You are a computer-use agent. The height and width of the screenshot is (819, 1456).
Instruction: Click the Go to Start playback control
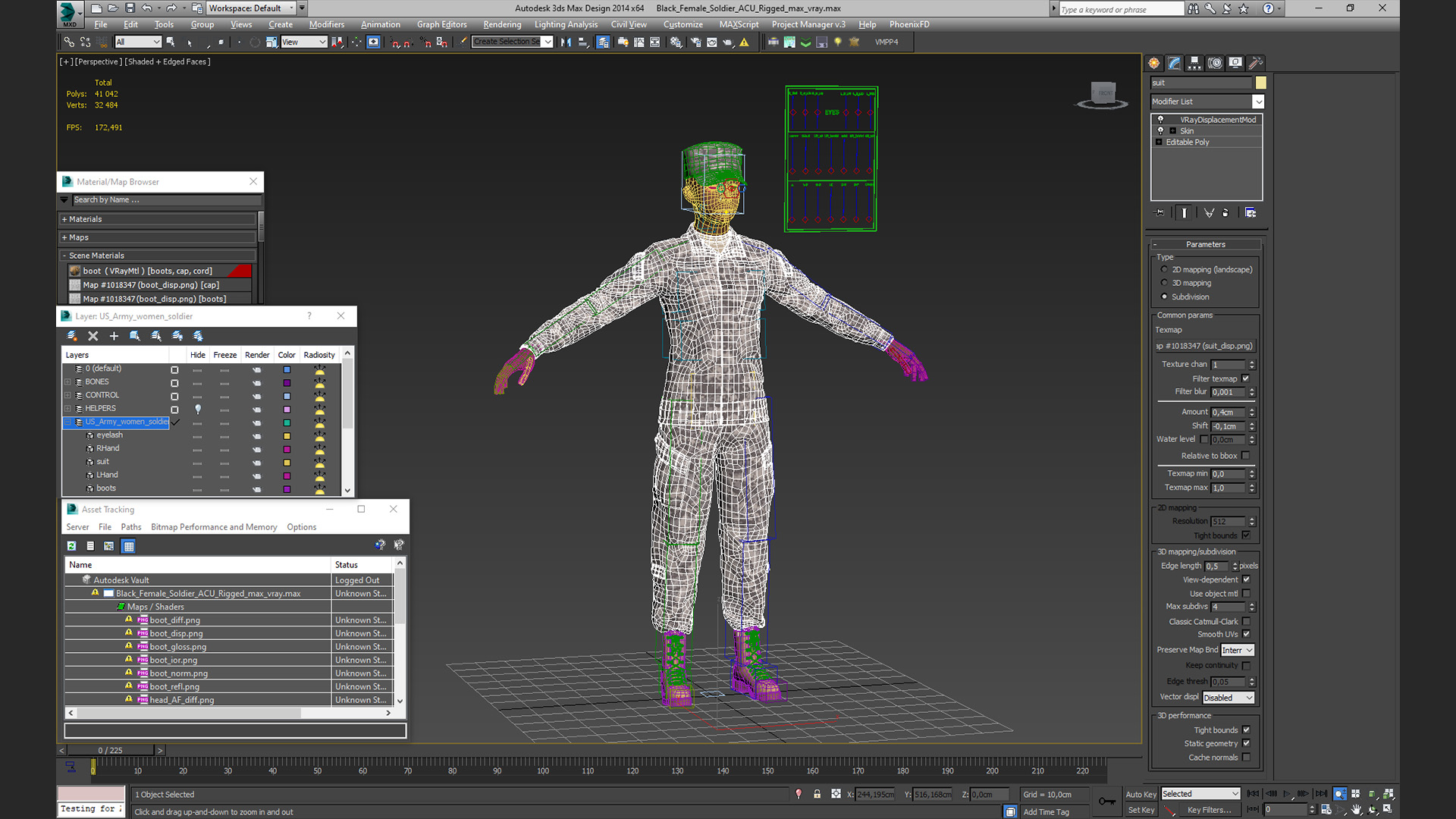tap(1254, 794)
